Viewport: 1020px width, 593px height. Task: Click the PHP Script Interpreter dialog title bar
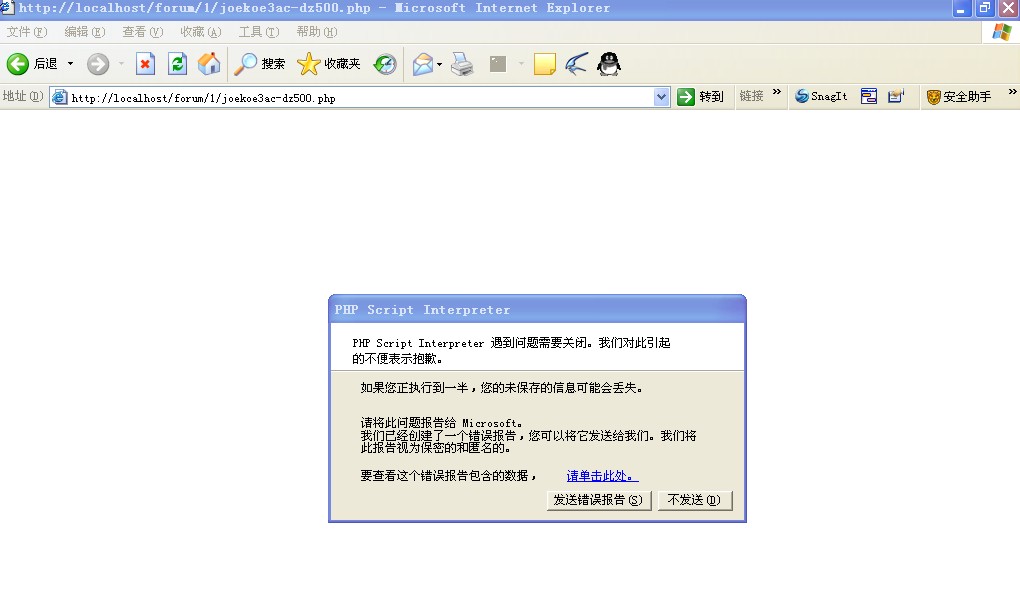(x=537, y=310)
